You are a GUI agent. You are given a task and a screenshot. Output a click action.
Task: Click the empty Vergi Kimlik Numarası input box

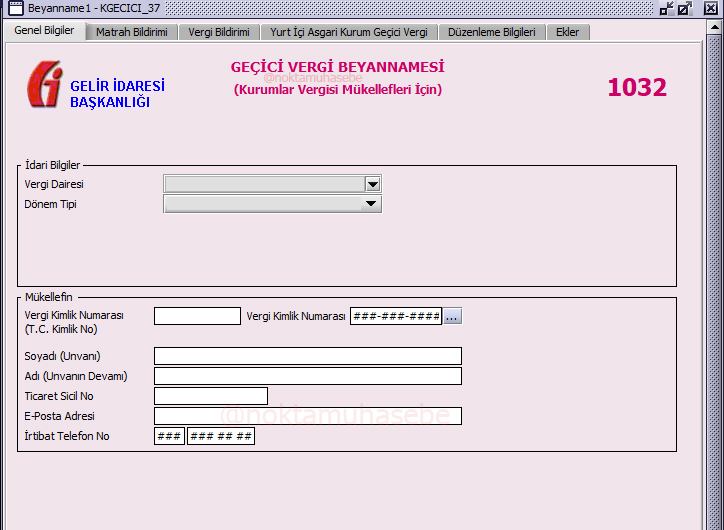click(197, 316)
